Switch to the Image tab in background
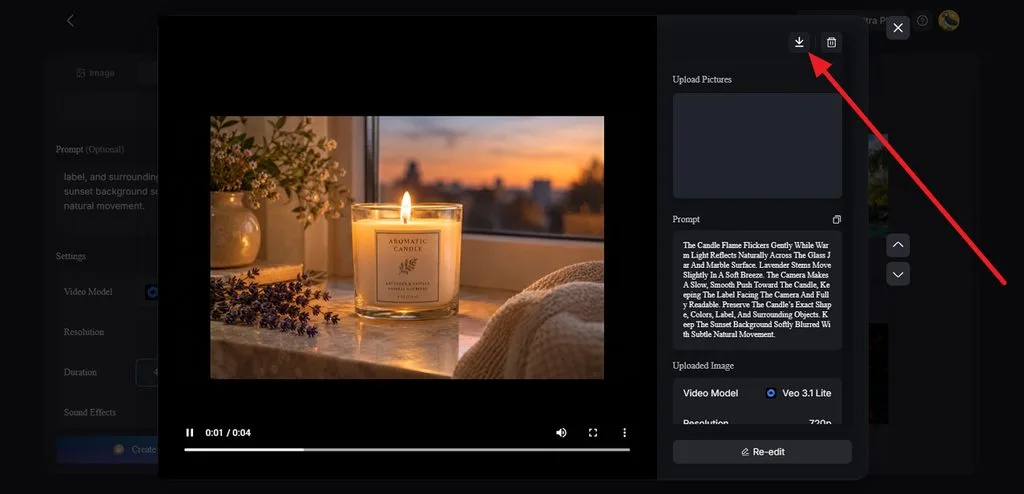Image resolution: width=1024 pixels, height=494 pixels. (x=95, y=73)
